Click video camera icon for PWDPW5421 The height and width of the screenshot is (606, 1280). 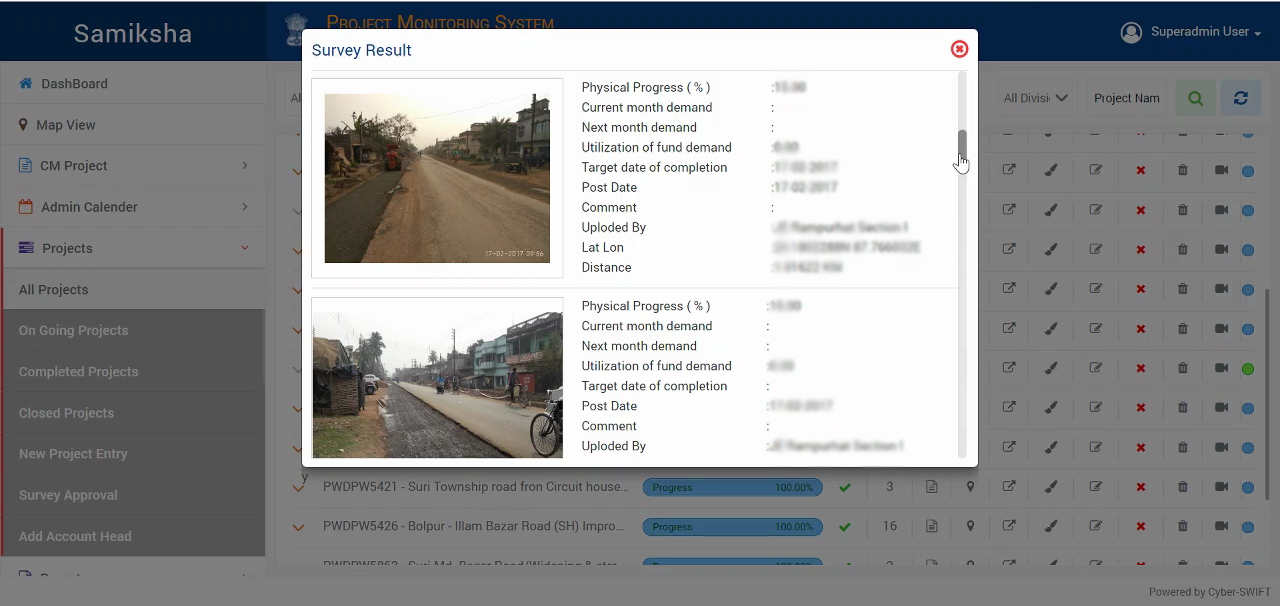click(x=1221, y=488)
